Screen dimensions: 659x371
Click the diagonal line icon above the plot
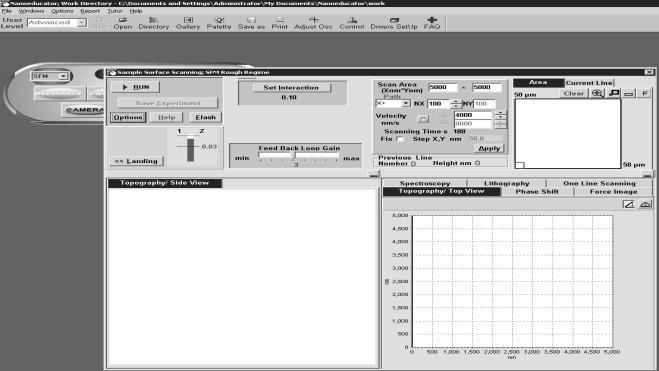pyautogui.click(x=629, y=204)
